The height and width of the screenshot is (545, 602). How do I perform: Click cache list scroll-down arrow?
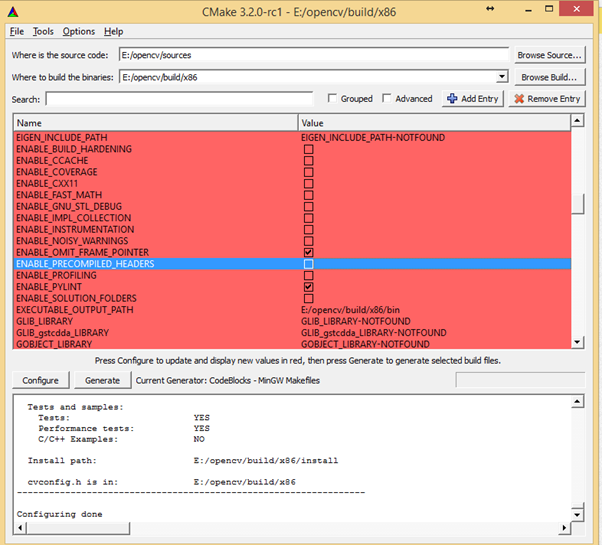(577, 342)
